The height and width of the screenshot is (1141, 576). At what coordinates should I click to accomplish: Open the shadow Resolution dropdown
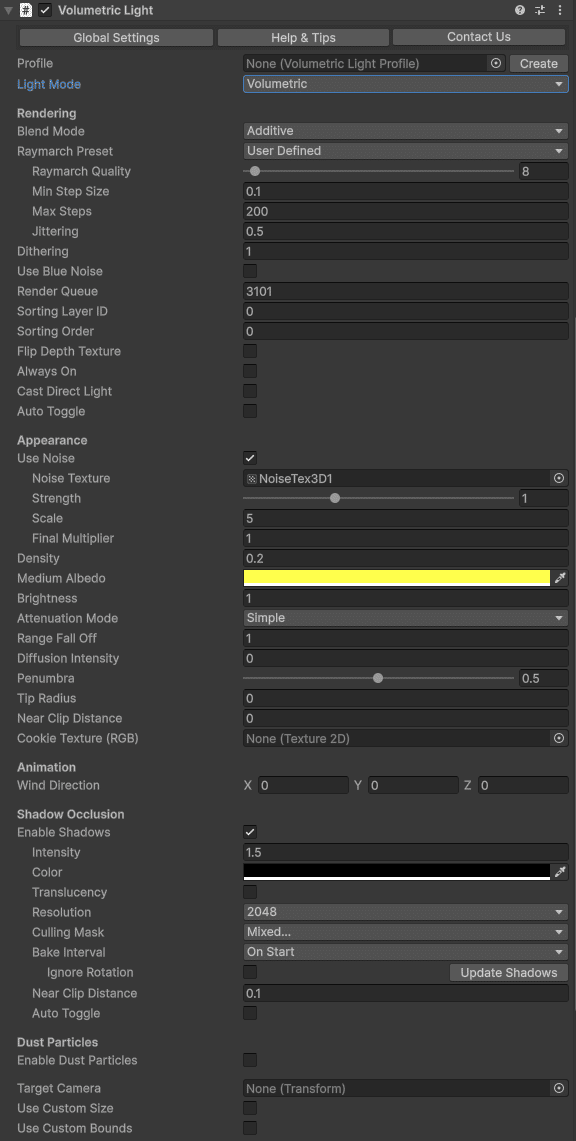pyautogui.click(x=405, y=912)
